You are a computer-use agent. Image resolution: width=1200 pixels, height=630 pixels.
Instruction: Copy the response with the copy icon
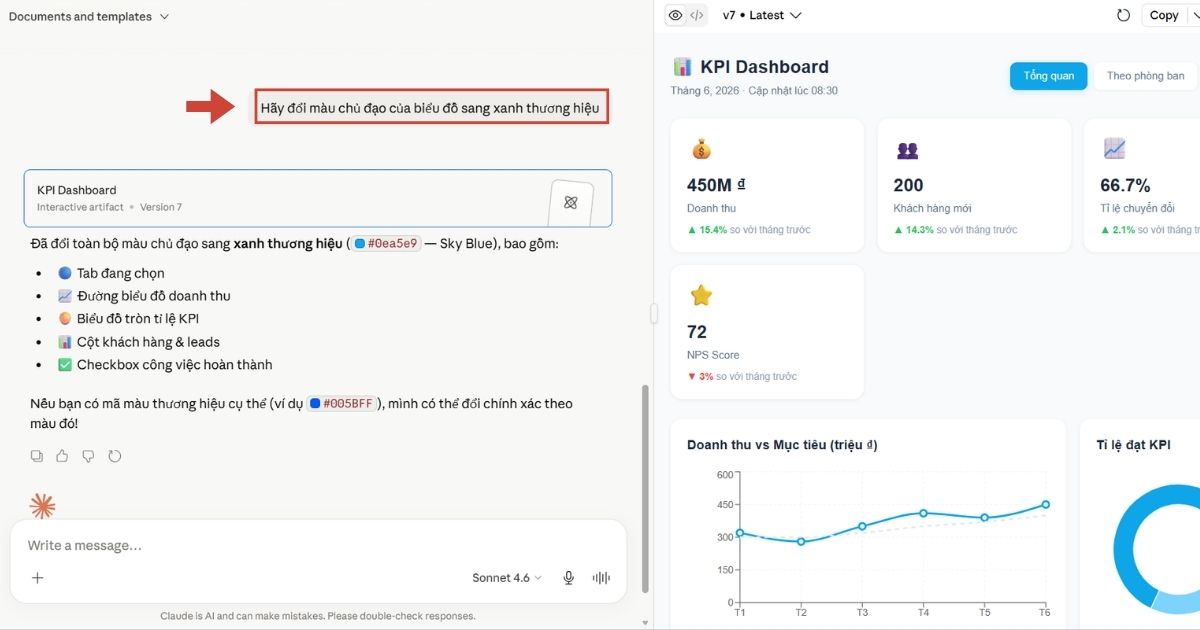(x=37, y=456)
